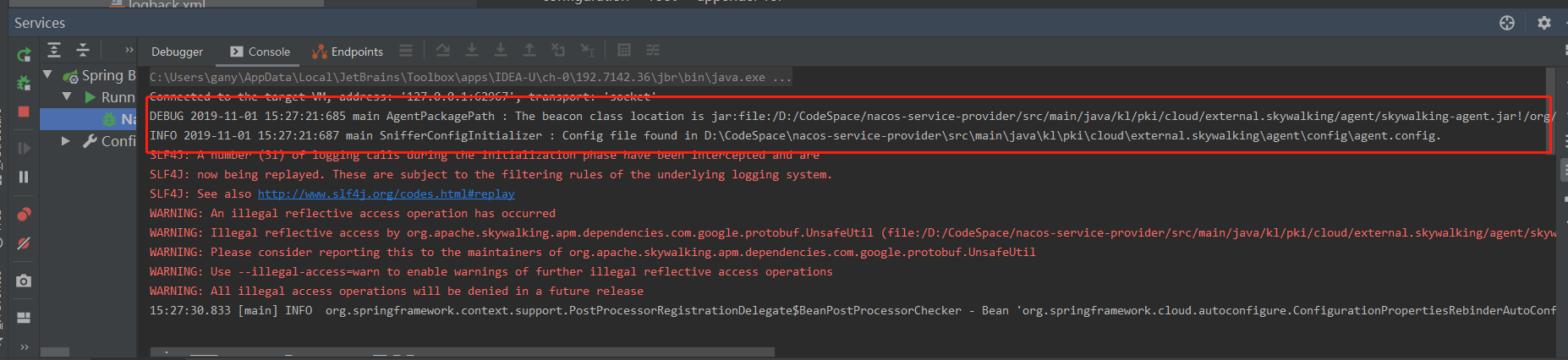Click the DEBUG AgentPackagePath log line
The image size is (1568, 360).
[853, 116]
